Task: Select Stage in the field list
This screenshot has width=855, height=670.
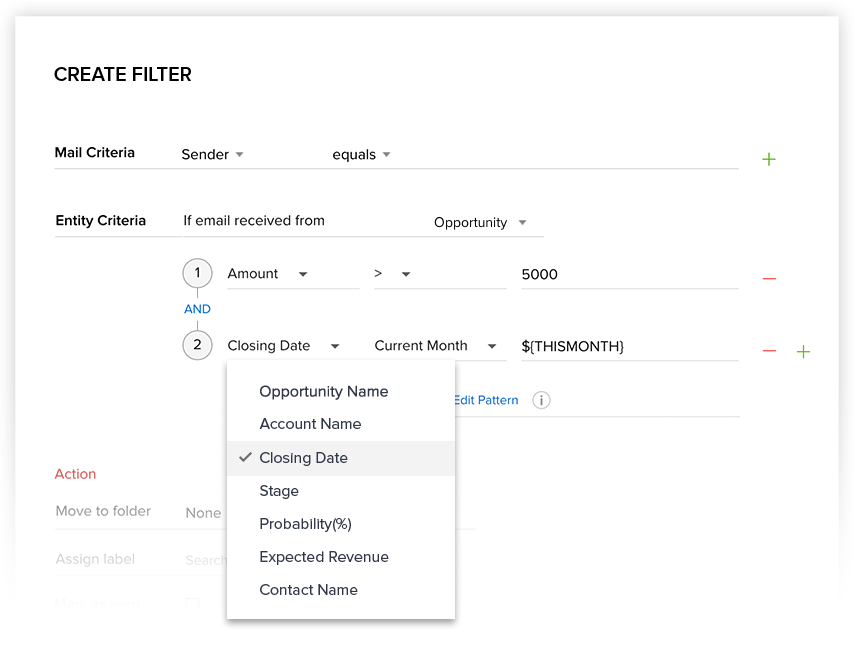Action: pos(279,491)
